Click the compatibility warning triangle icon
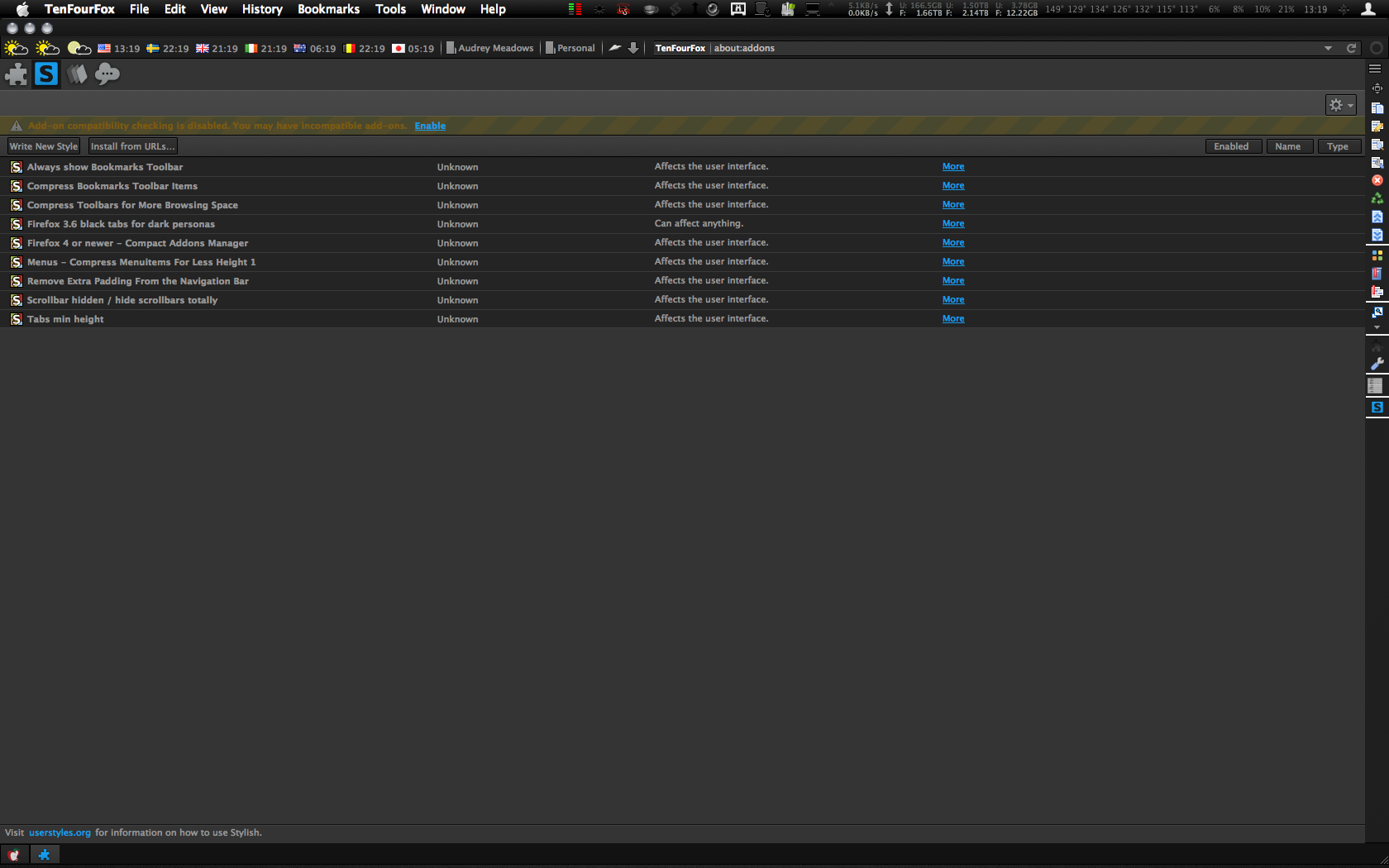 (17, 126)
